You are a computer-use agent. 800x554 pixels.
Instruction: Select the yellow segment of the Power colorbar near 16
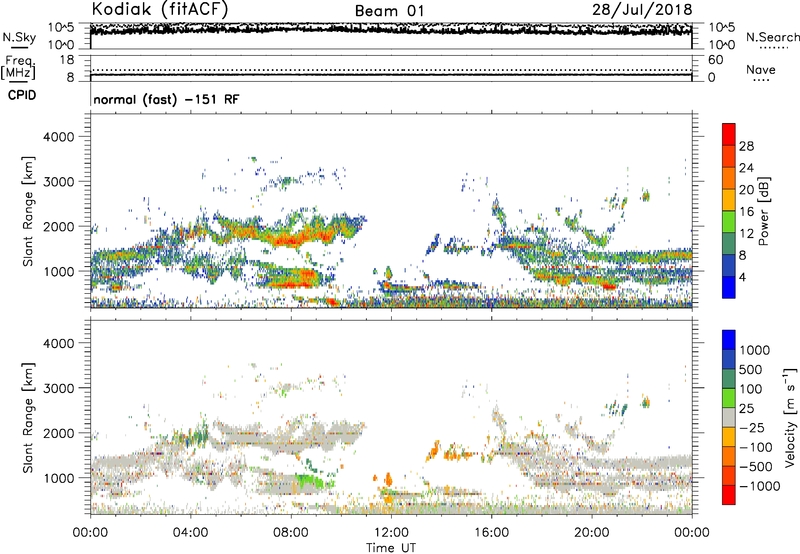coord(729,200)
